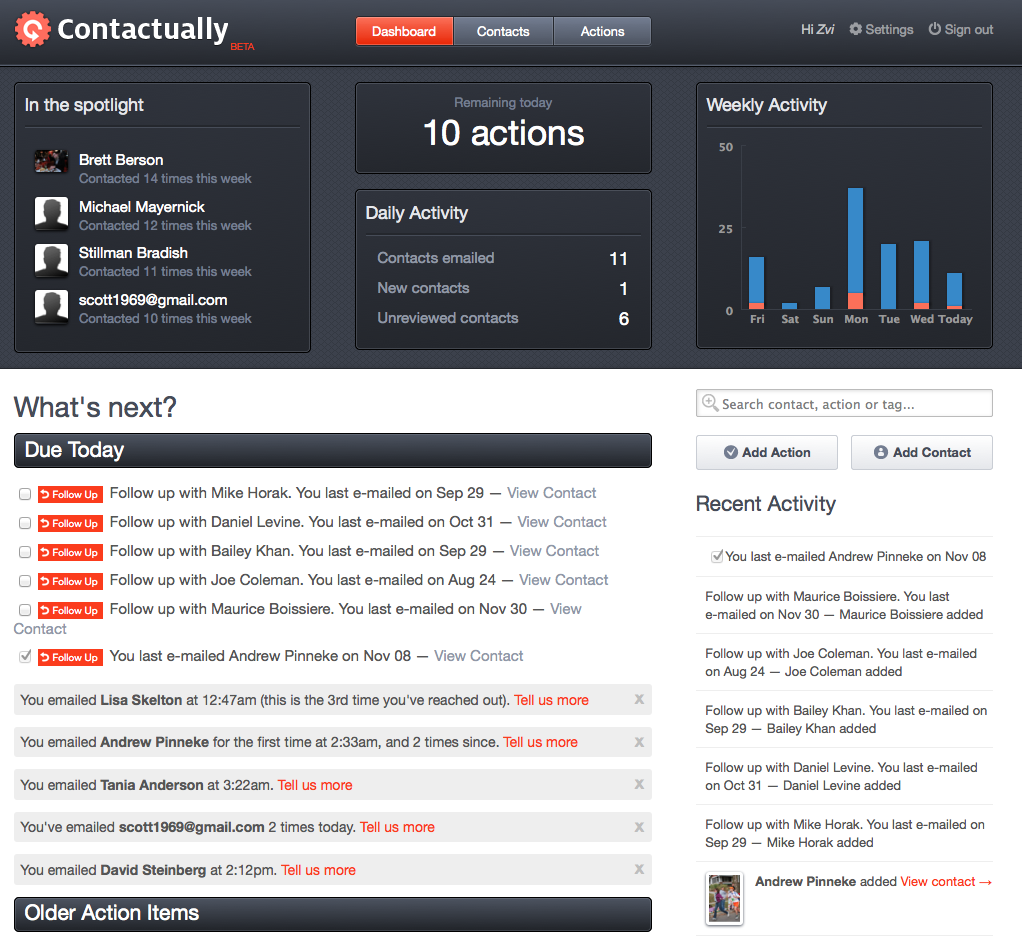The width and height of the screenshot is (1022, 938).
Task: Click Tell us more for scott1969@gmail.com notice
Action: (397, 828)
